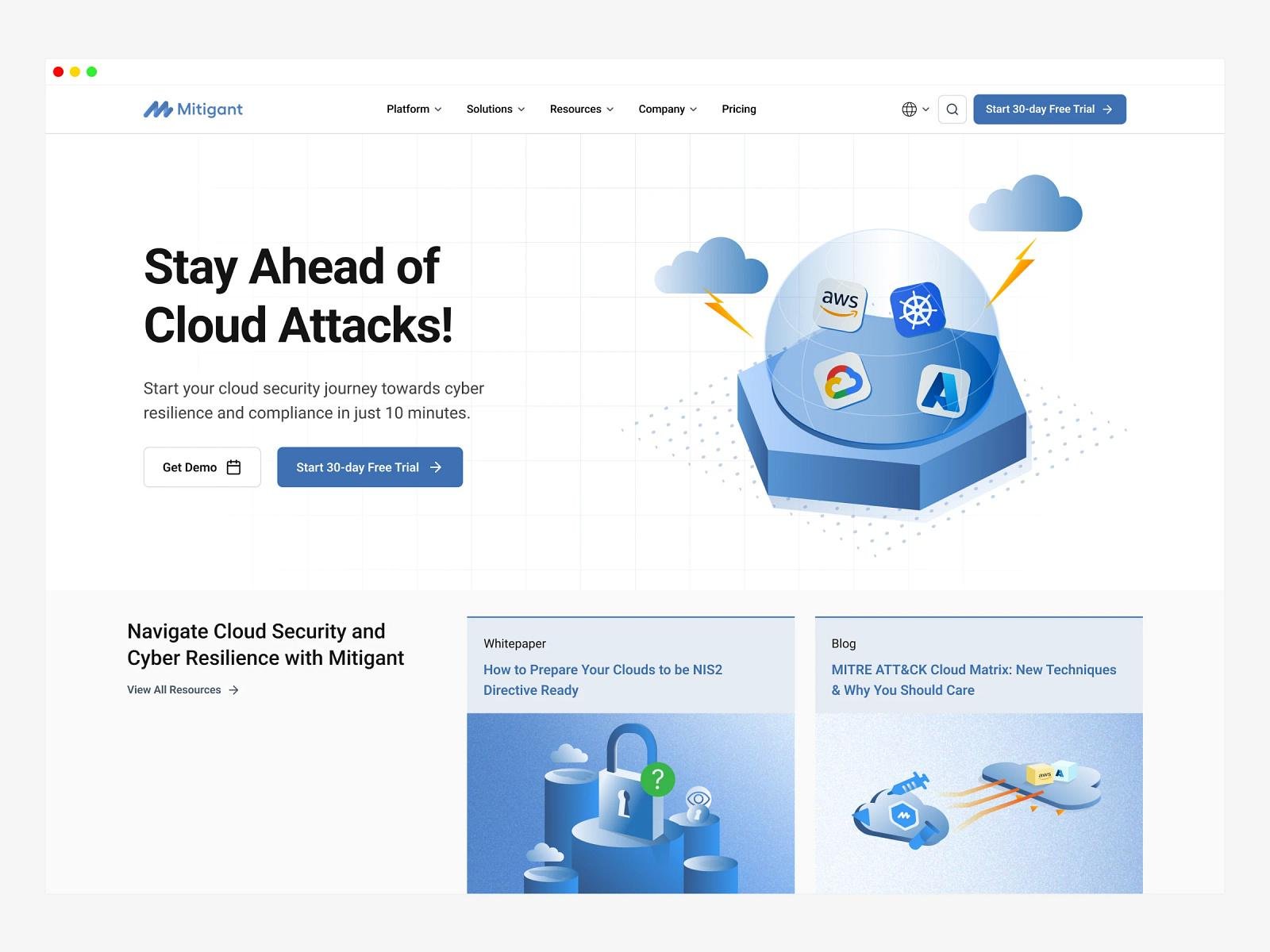
Task: Go to the Pricing page
Action: pos(739,109)
